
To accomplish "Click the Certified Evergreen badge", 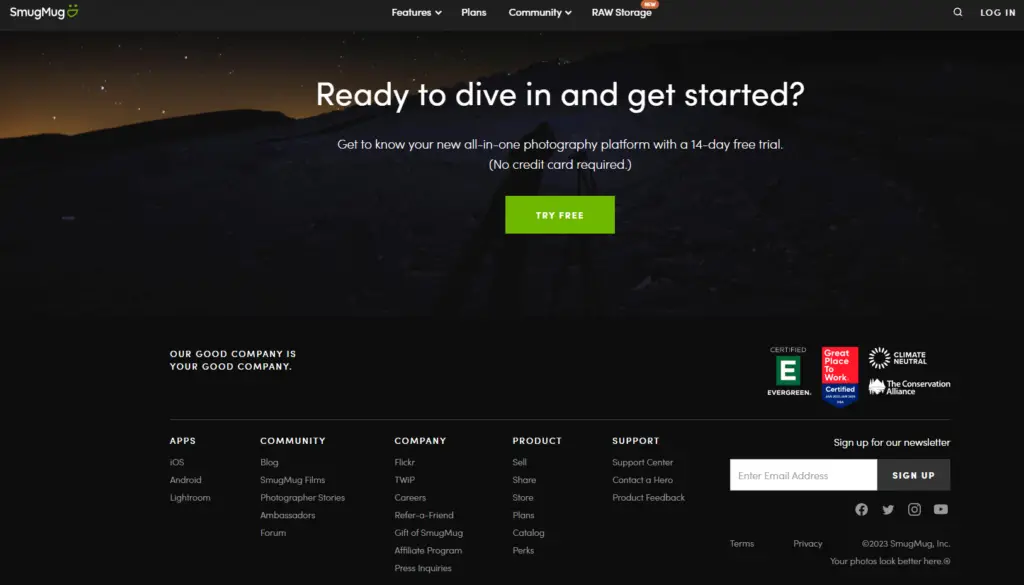I will point(789,372).
